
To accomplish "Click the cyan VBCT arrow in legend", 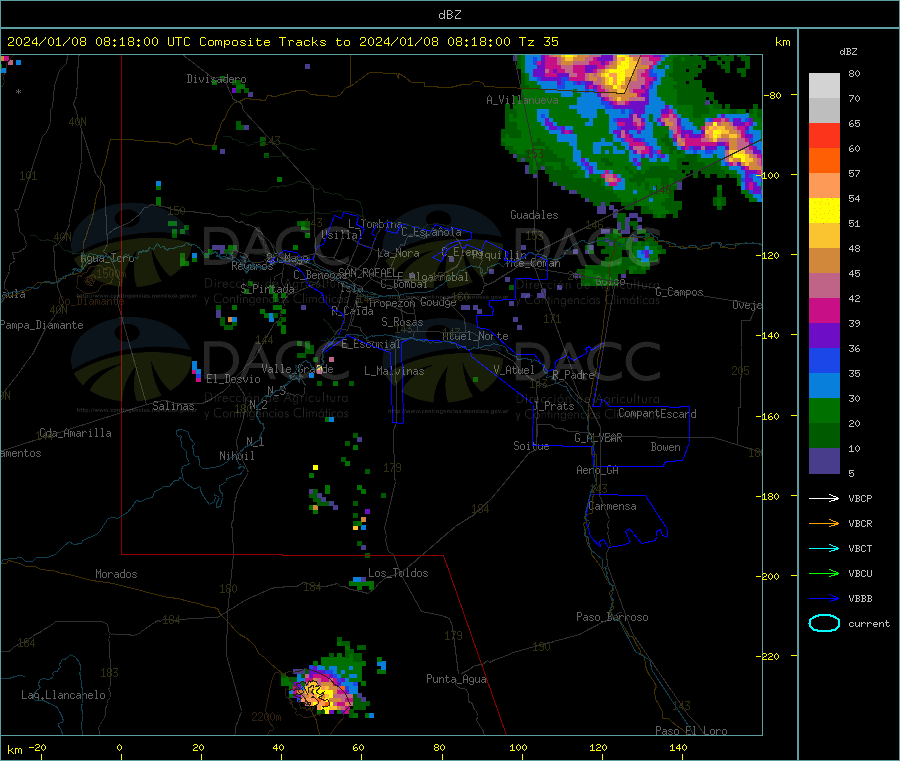I will [824, 548].
